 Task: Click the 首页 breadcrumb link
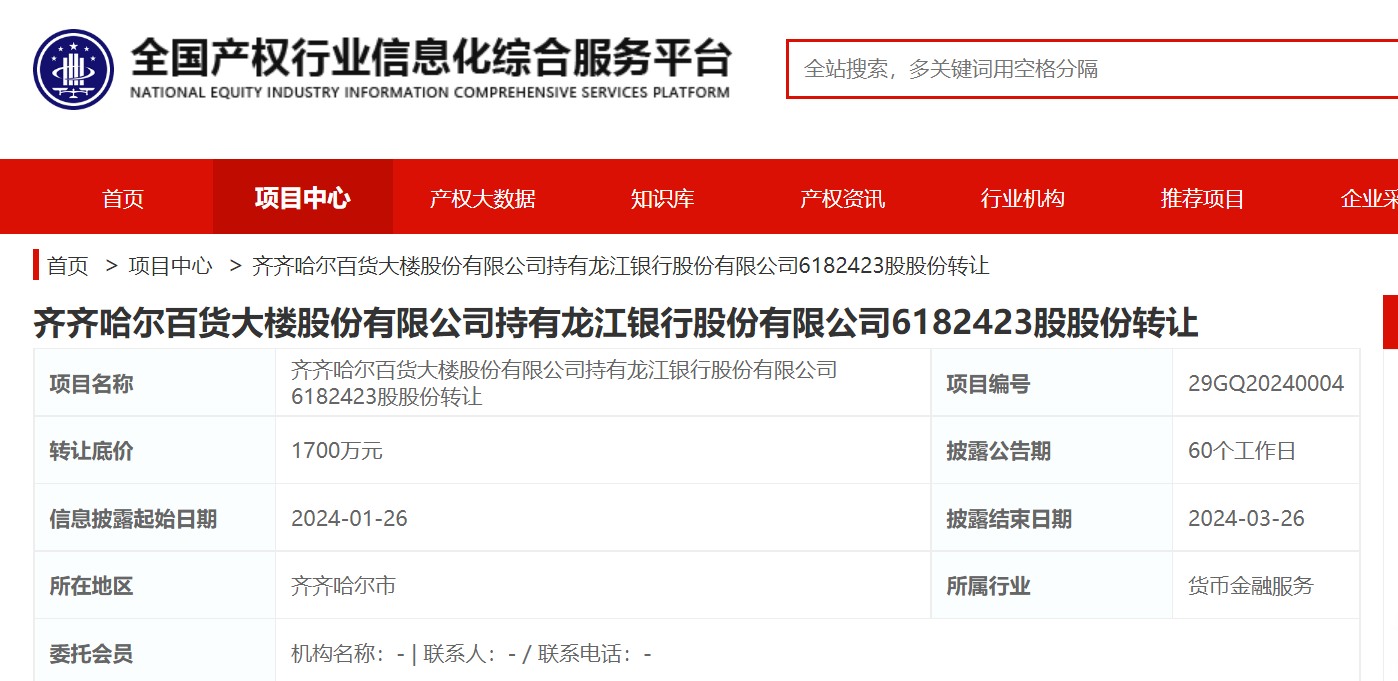click(68, 266)
